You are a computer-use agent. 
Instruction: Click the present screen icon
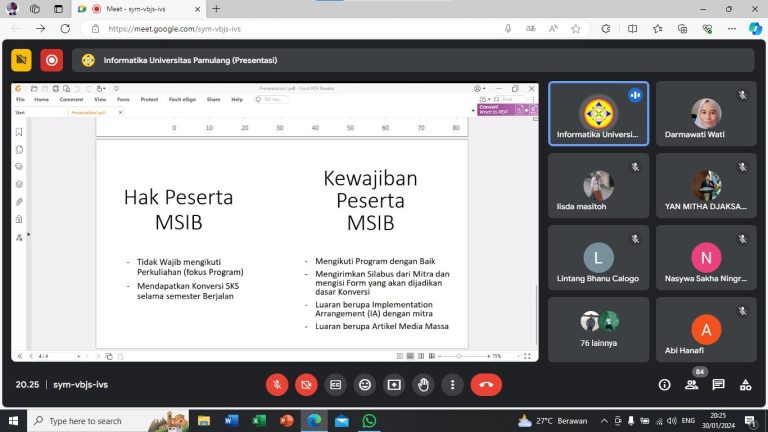tap(394, 384)
